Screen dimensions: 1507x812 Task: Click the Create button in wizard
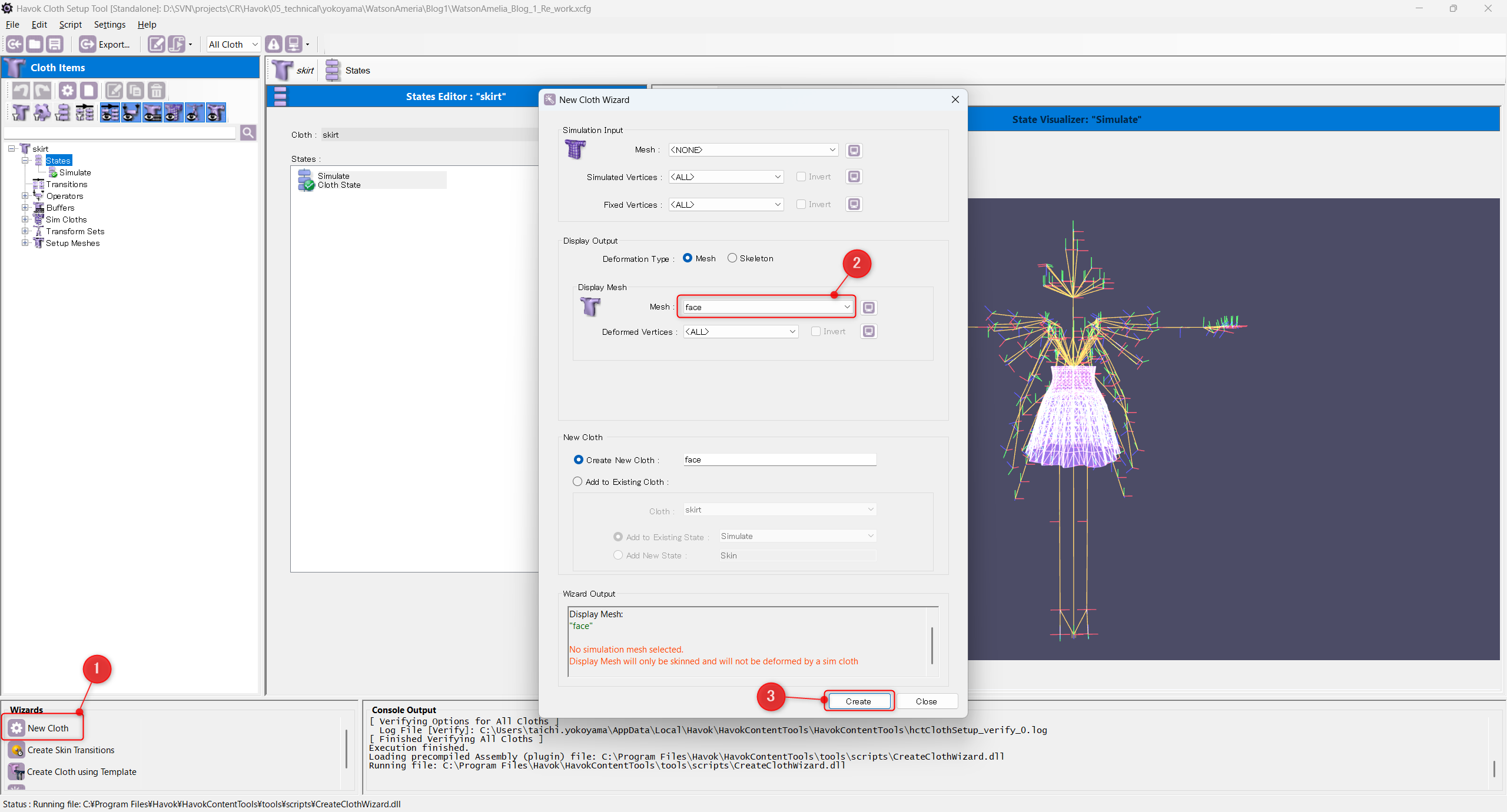coord(859,701)
